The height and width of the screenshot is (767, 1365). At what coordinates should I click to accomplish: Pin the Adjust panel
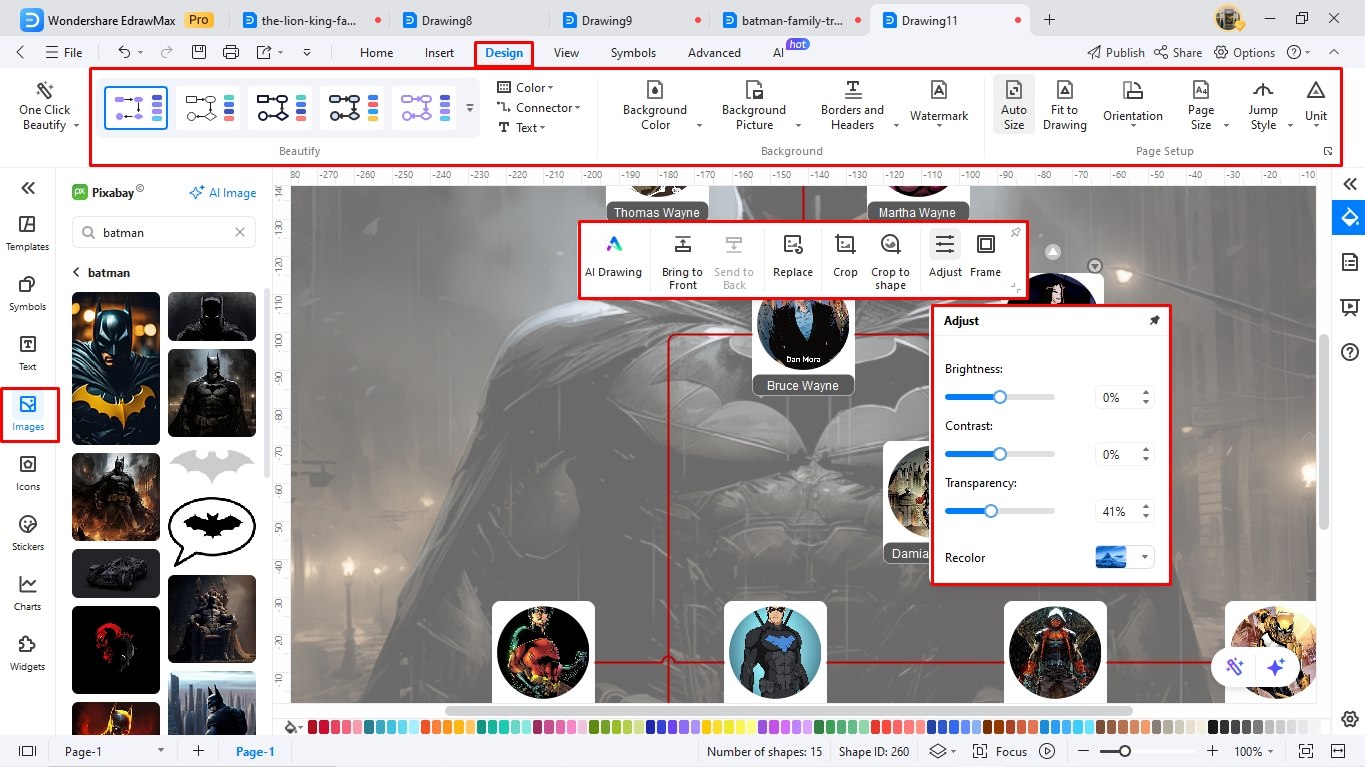point(1154,321)
